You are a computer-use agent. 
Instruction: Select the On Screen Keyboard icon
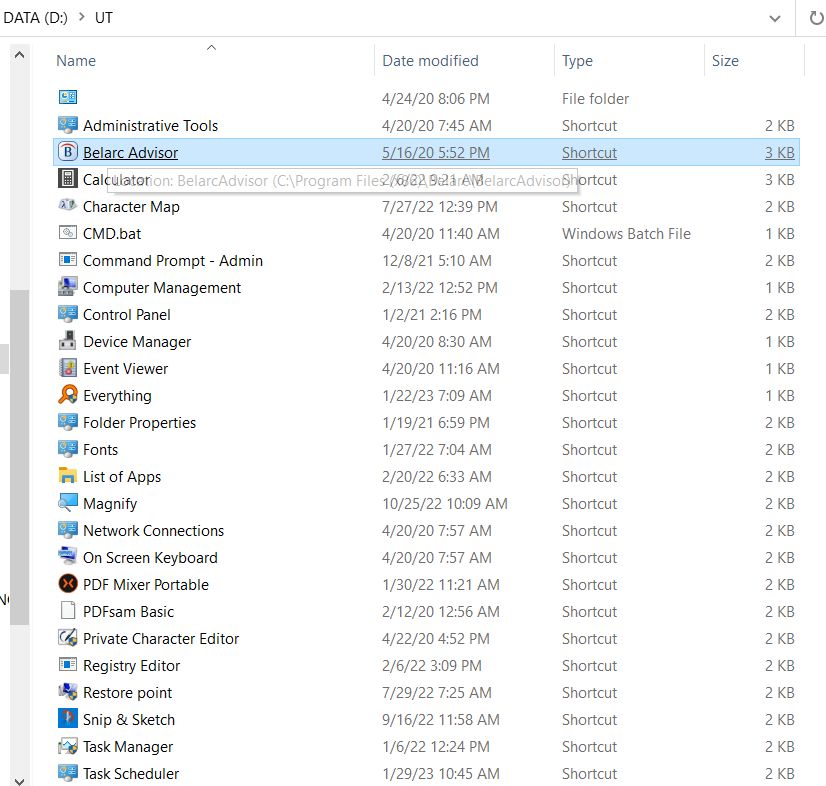tap(67, 556)
